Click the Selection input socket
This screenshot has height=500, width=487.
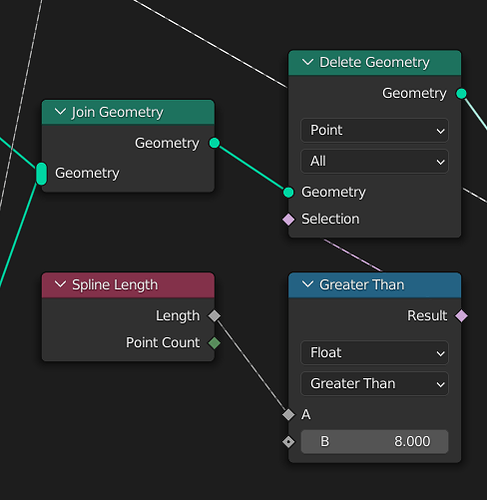click(x=288, y=219)
